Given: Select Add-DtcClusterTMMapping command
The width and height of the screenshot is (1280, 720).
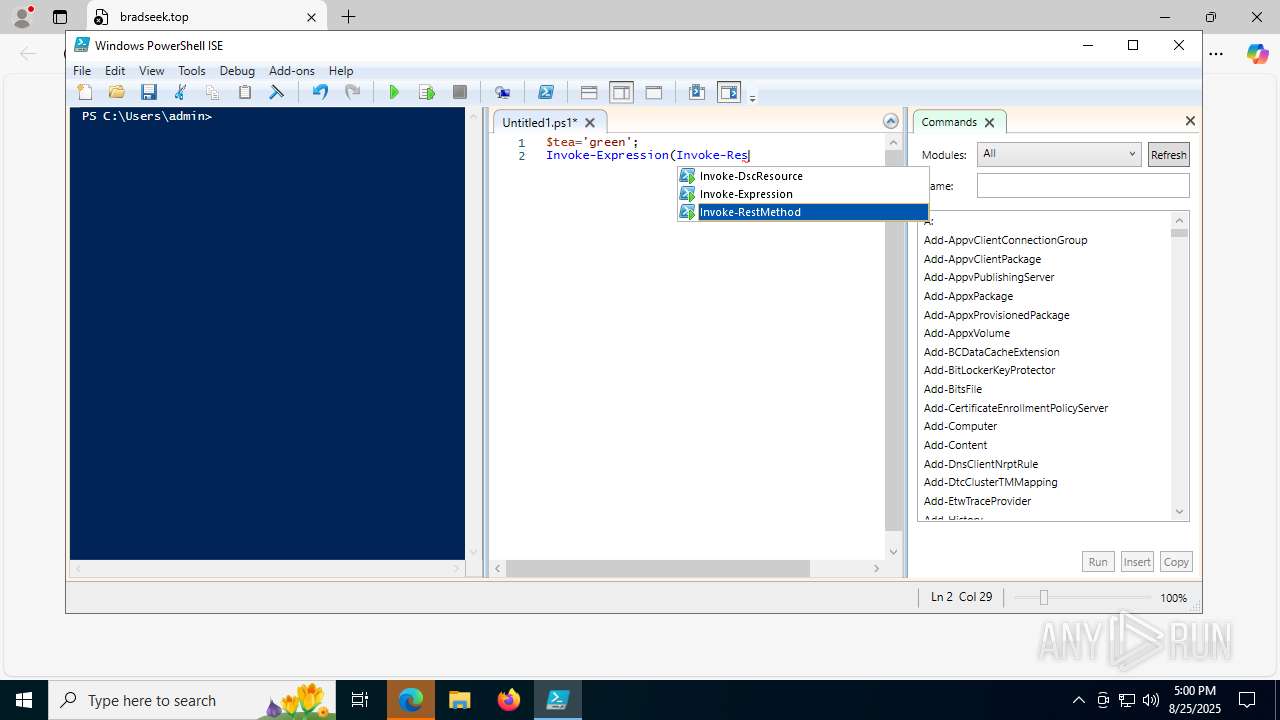Looking at the screenshot, I should [990, 482].
